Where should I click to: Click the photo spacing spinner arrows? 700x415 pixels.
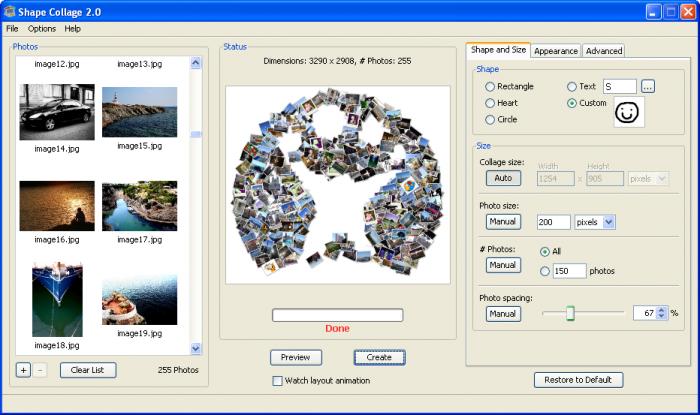(x=662, y=313)
